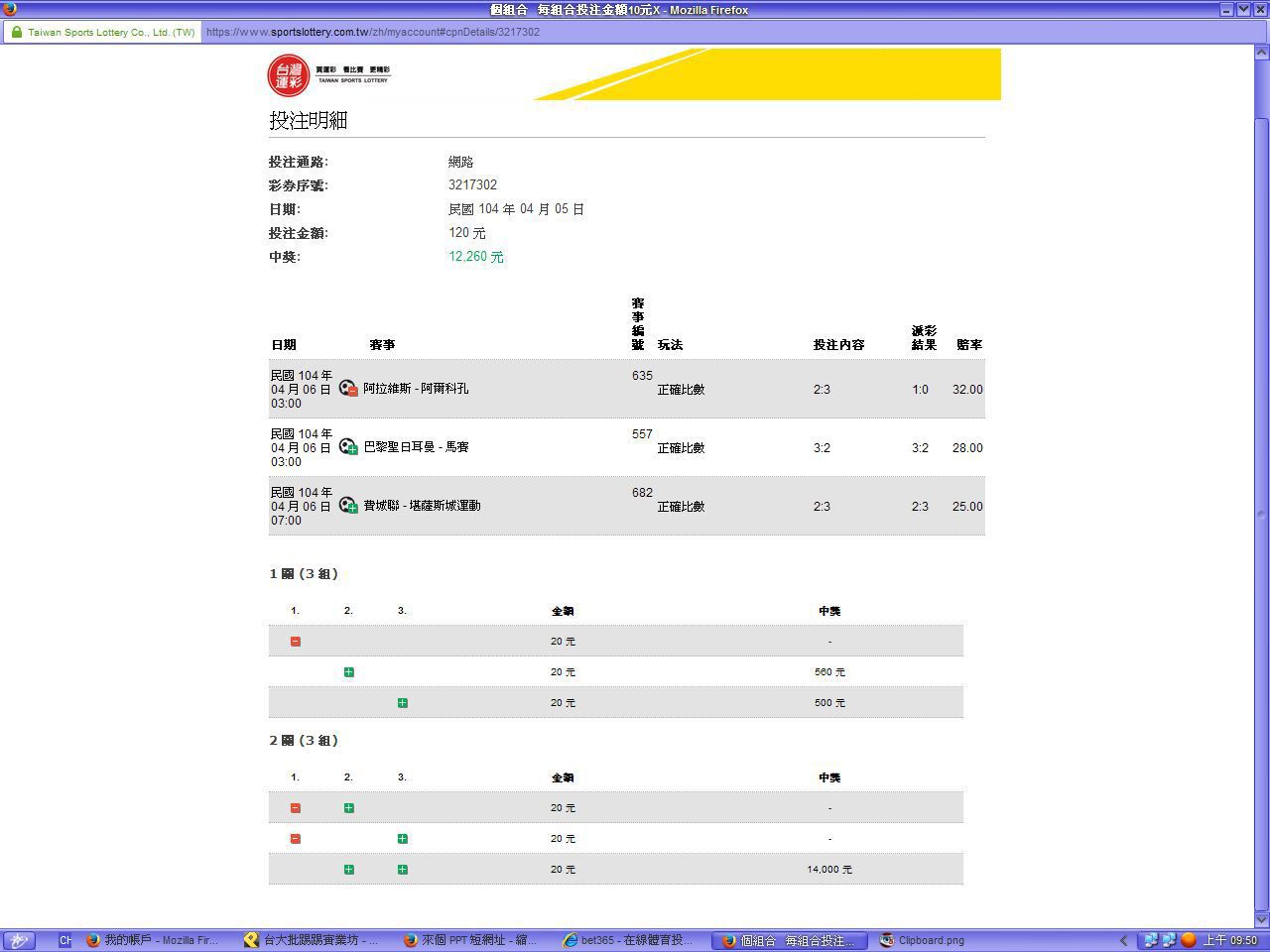
Task: Click the padlock site identity icon
Action: point(16,32)
